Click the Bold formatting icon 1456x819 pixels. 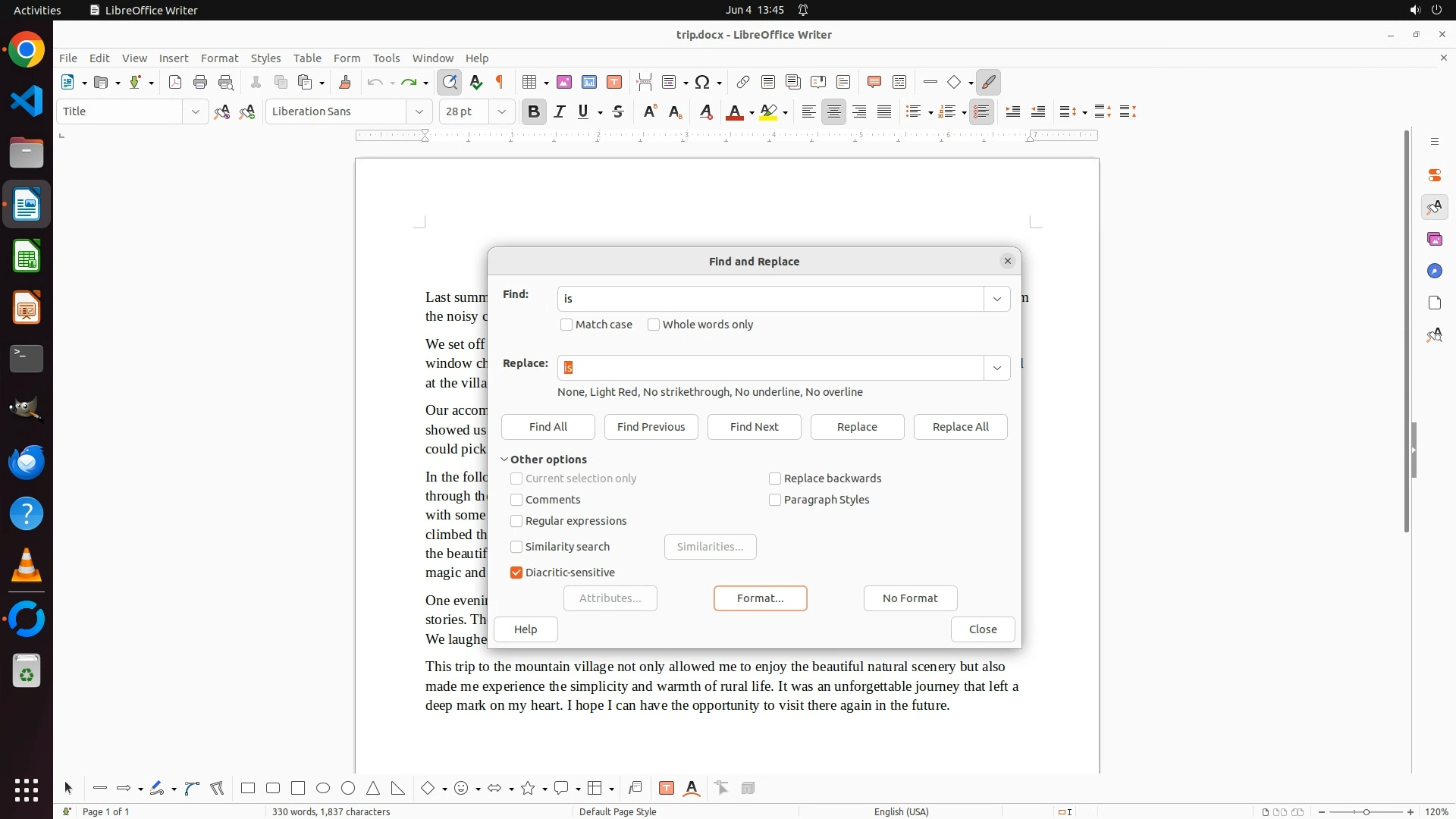point(533,111)
